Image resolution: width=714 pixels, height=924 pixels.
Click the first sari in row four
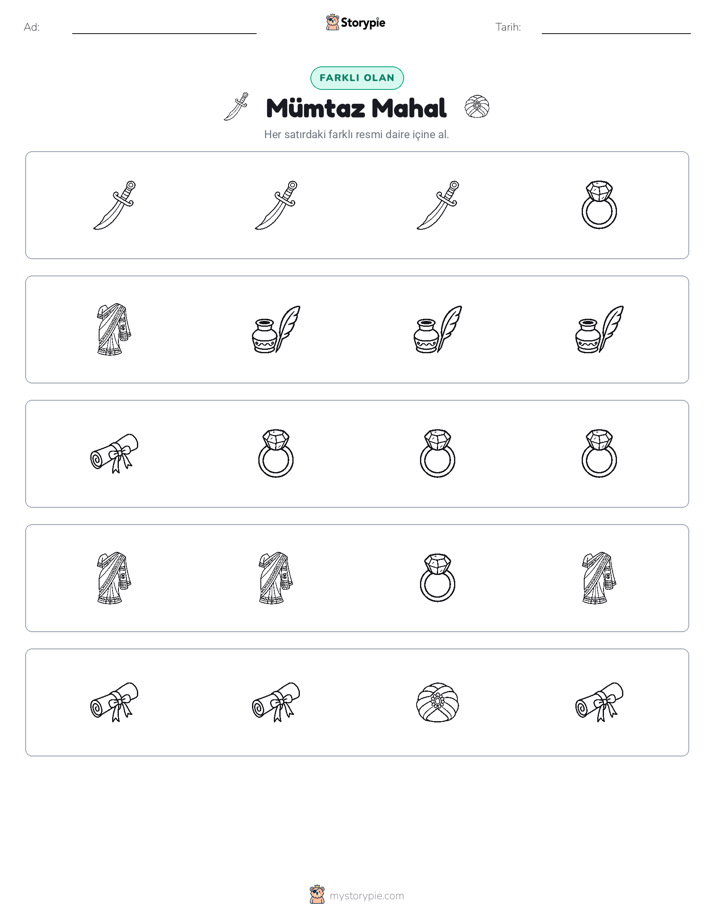point(114,578)
